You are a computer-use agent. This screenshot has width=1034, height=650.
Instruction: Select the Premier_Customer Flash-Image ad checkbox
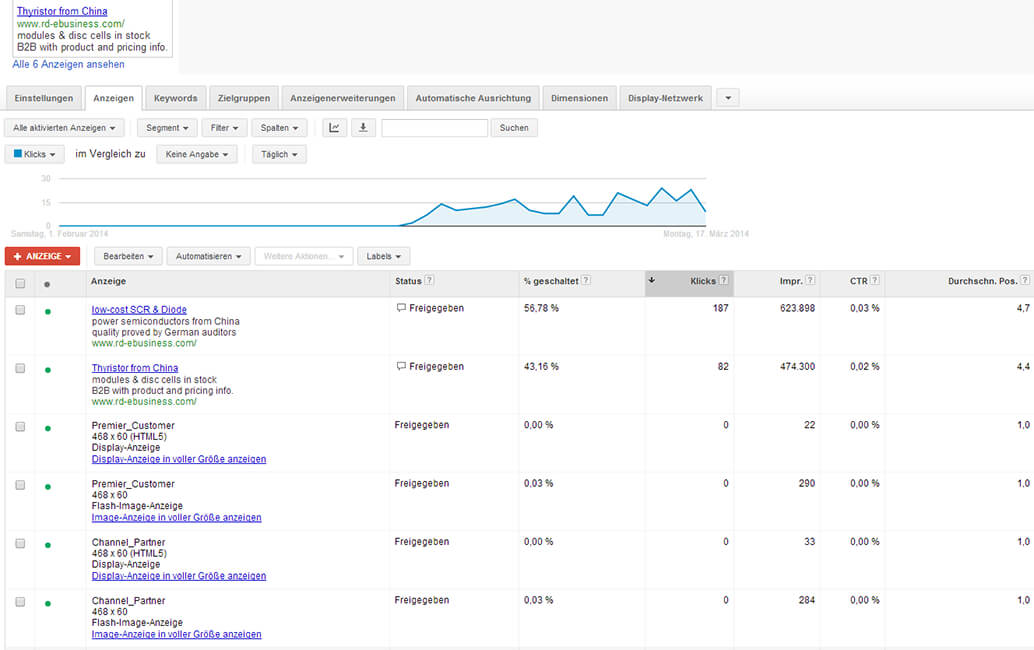pos(20,485)
